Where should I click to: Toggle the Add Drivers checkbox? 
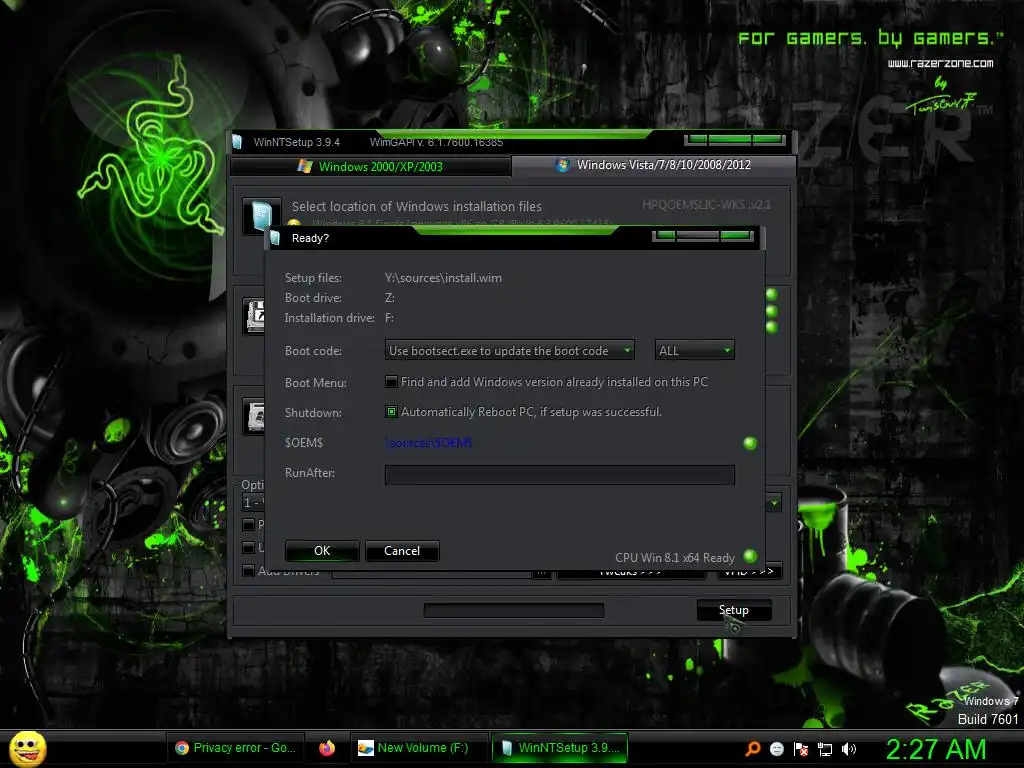tap(248, 571)
